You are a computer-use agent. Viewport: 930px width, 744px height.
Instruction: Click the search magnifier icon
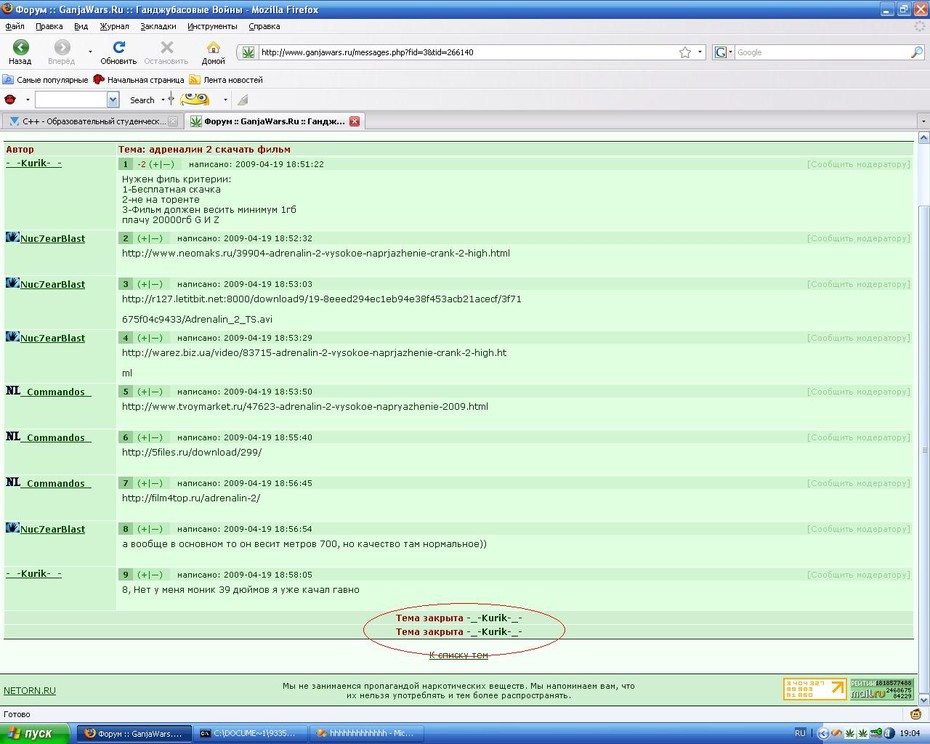coord(916,52)
